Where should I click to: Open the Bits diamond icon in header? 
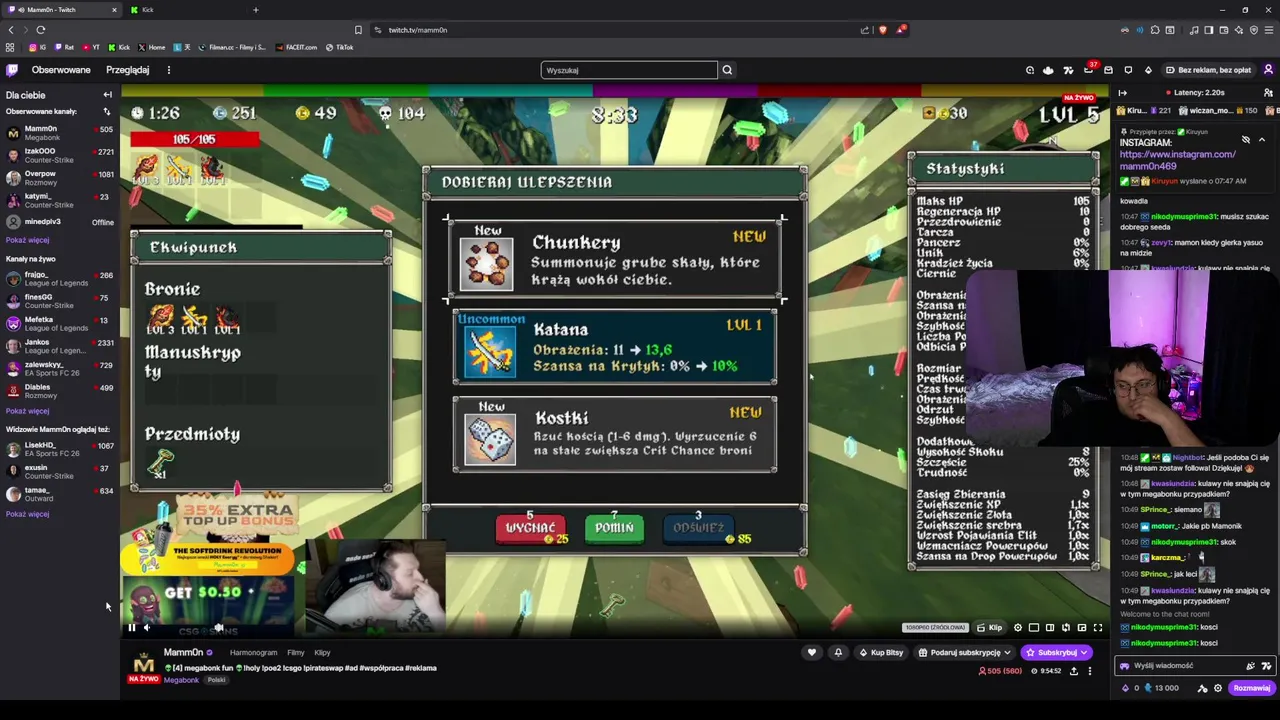coord(1148,70)
